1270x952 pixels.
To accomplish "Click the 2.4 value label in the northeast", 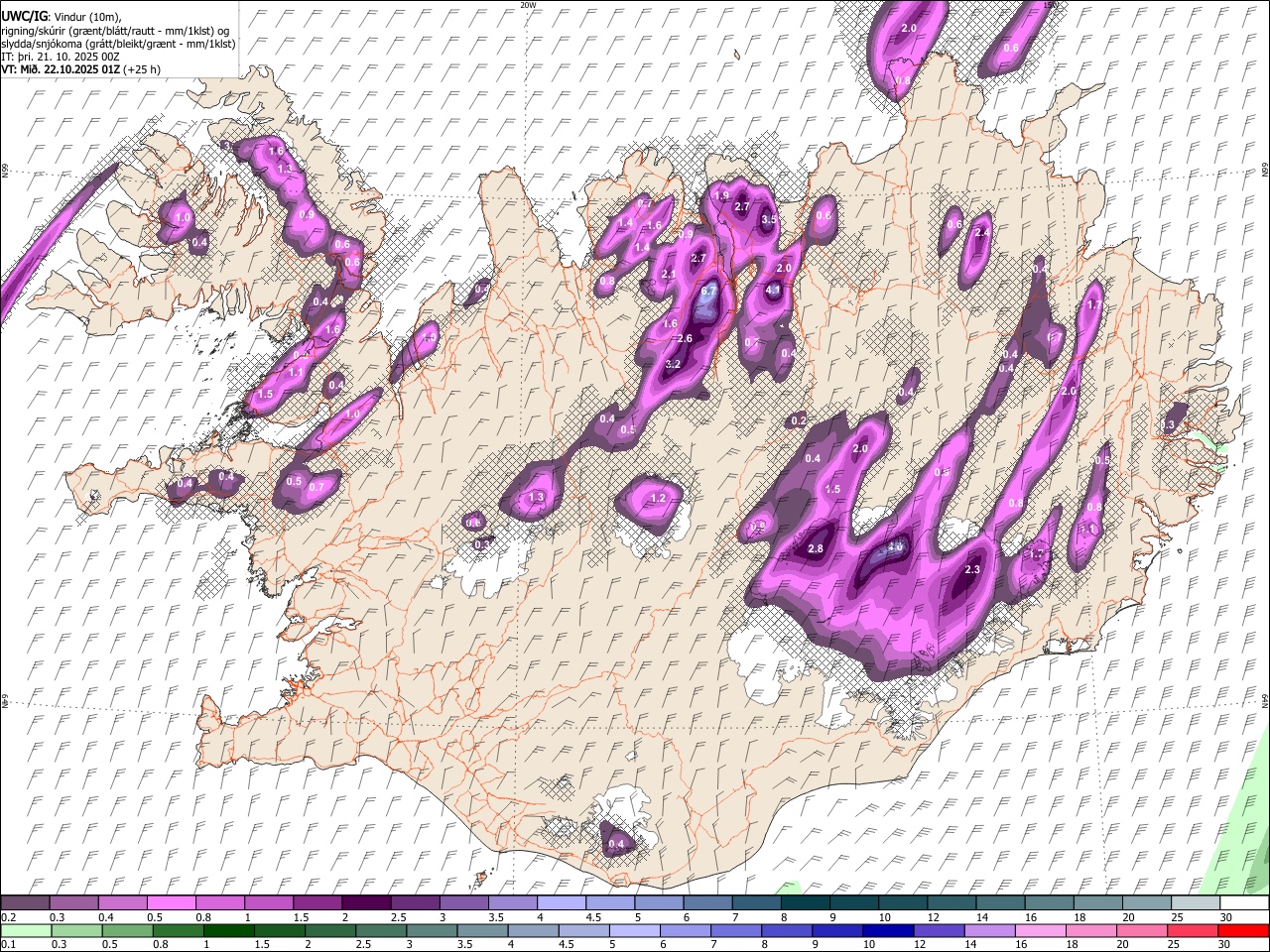I will 982,233.
